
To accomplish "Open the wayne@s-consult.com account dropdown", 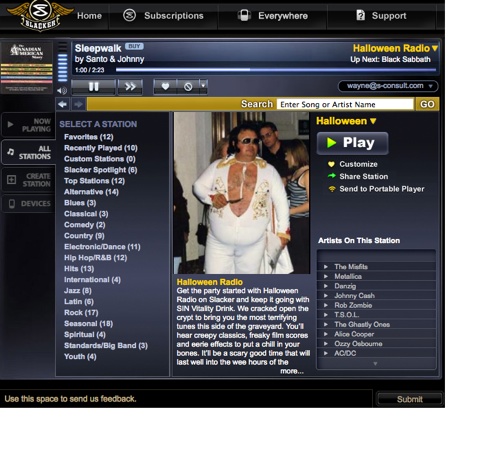I will [x=388, y=86].
